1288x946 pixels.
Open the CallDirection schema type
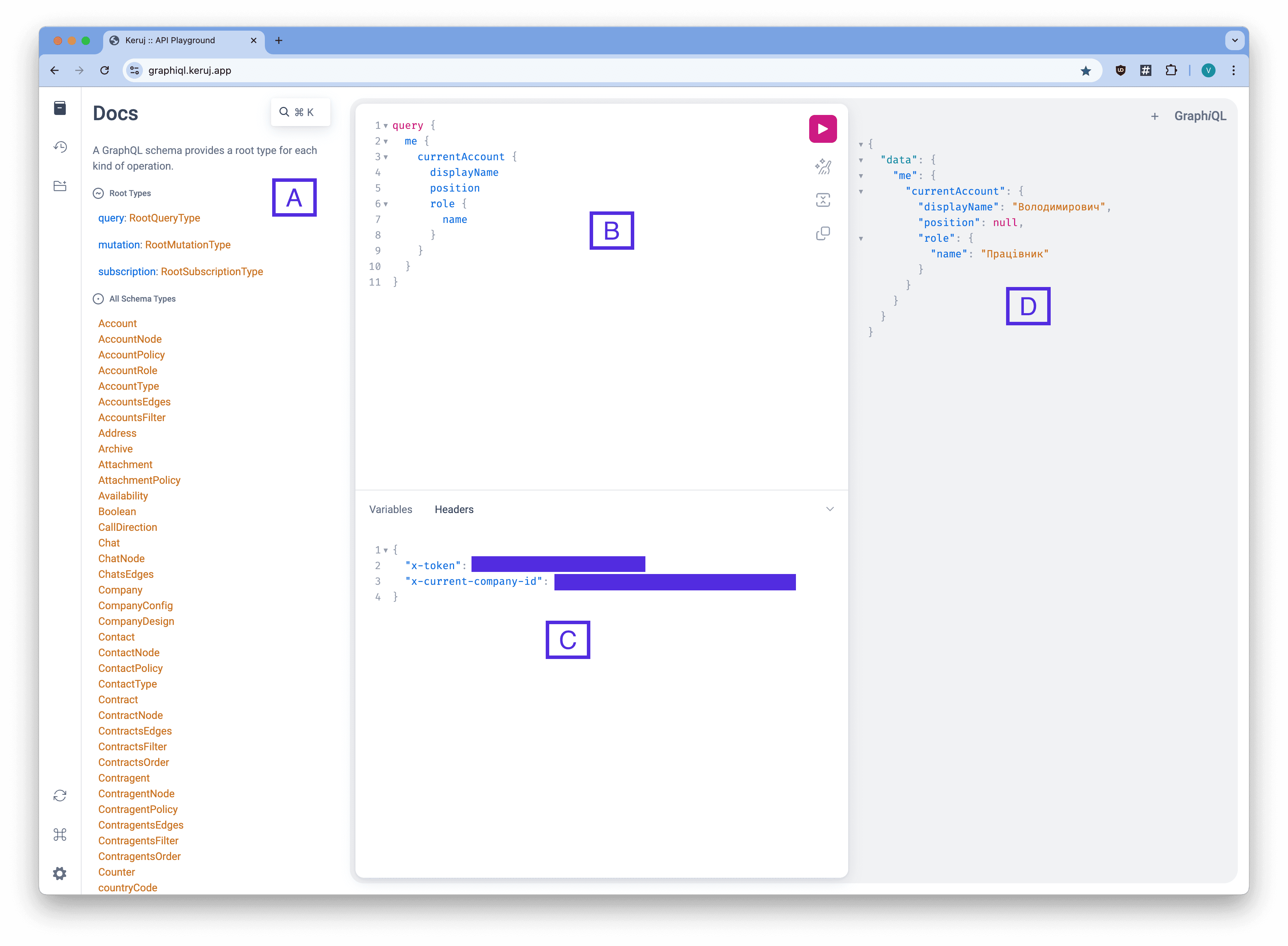click(x=127, y=527)
